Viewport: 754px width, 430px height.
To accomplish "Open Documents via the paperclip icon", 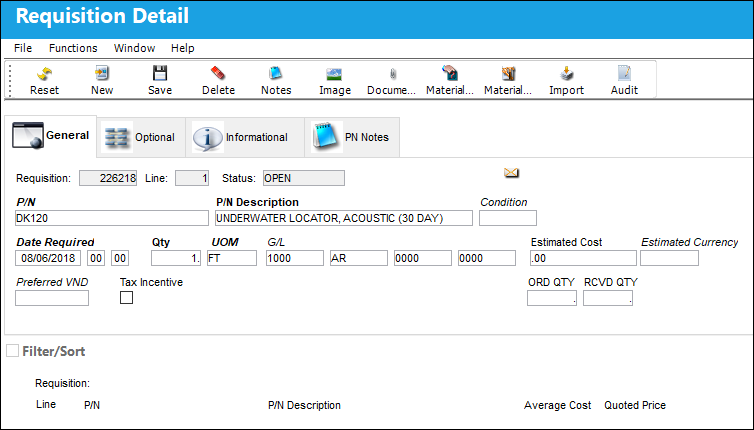I will [392, 74].
